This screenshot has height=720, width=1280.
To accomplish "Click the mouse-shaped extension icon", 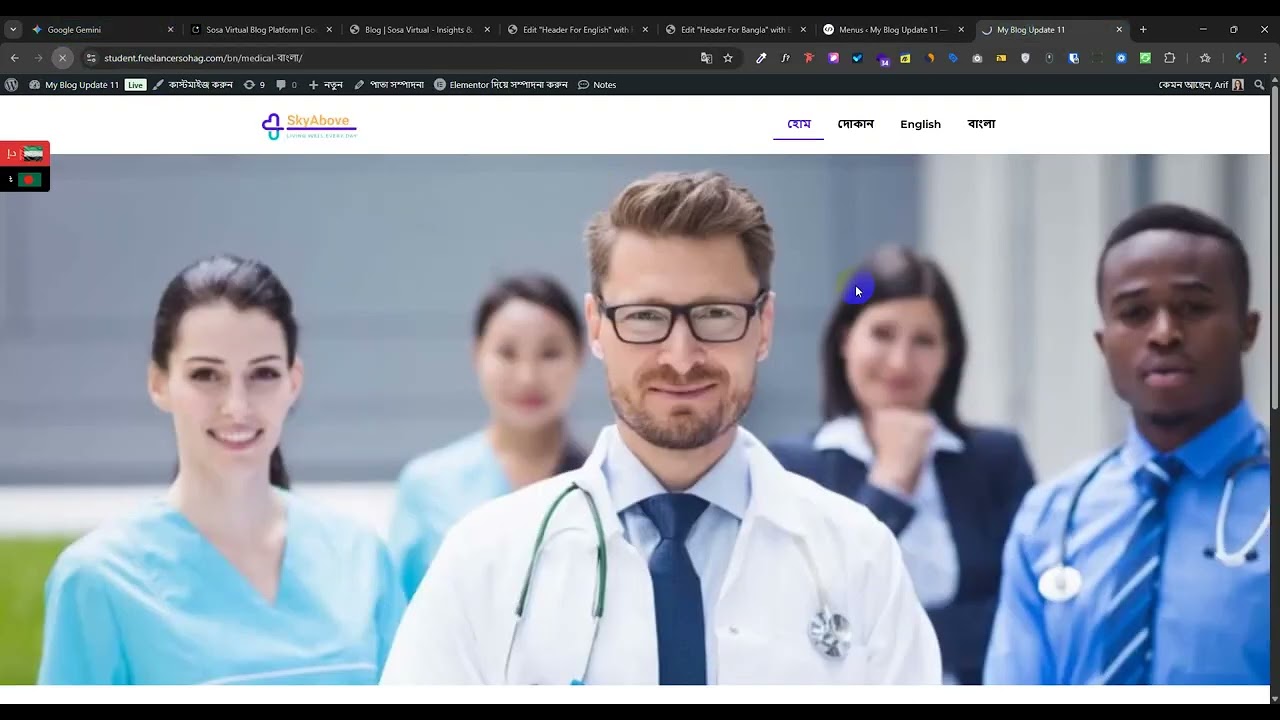I will click(1049, 58).
